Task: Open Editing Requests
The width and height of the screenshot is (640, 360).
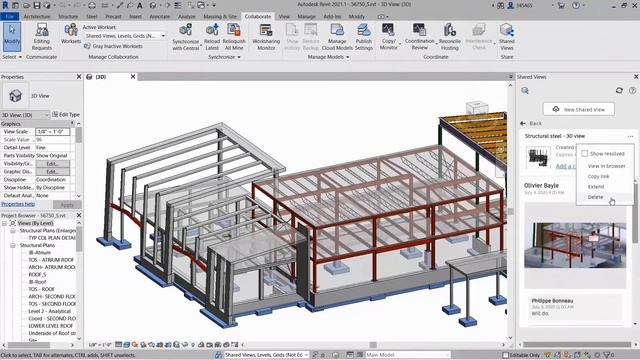Action: 42,37
